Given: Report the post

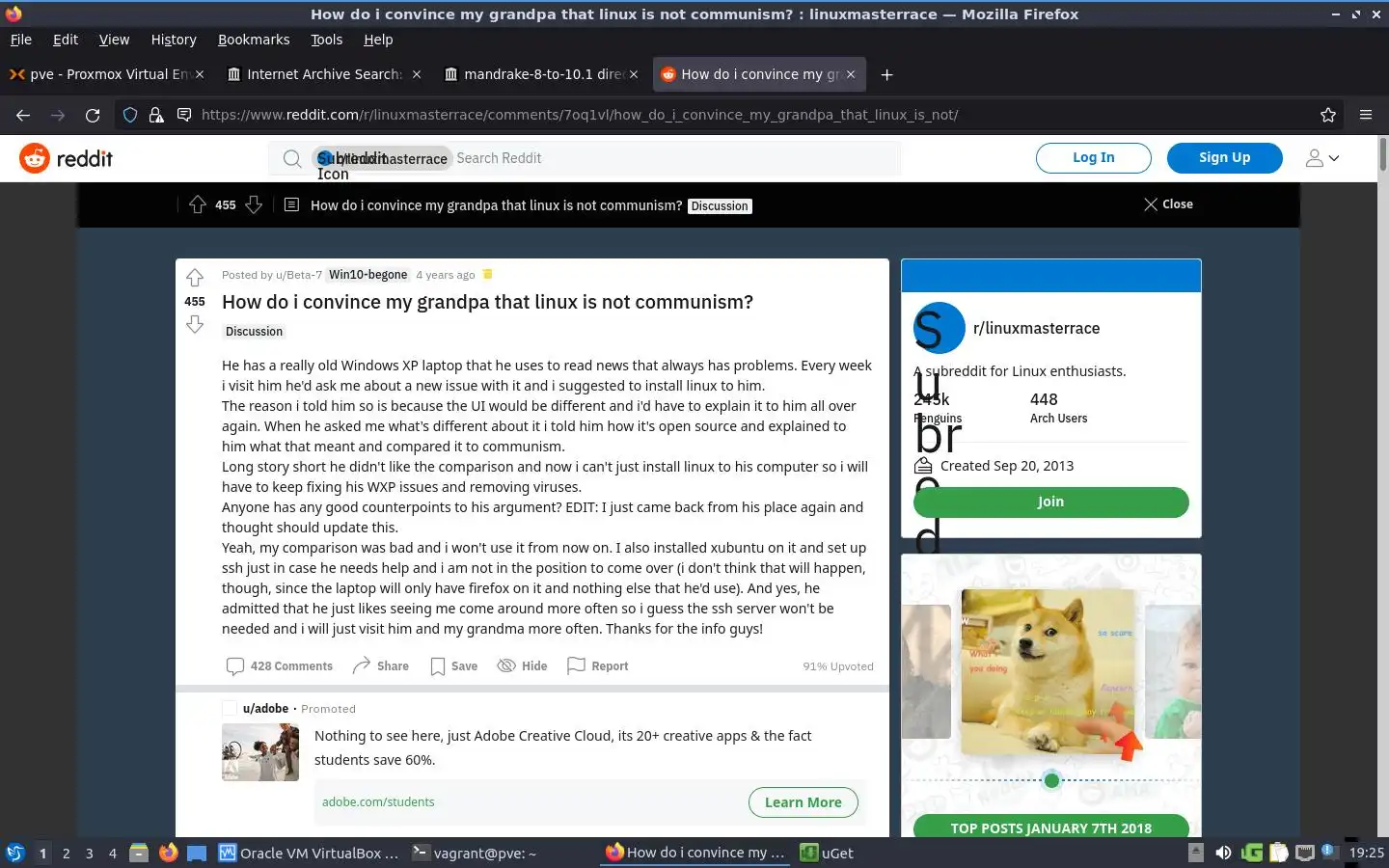Looking at the screenshot, I should coord(598,666).
